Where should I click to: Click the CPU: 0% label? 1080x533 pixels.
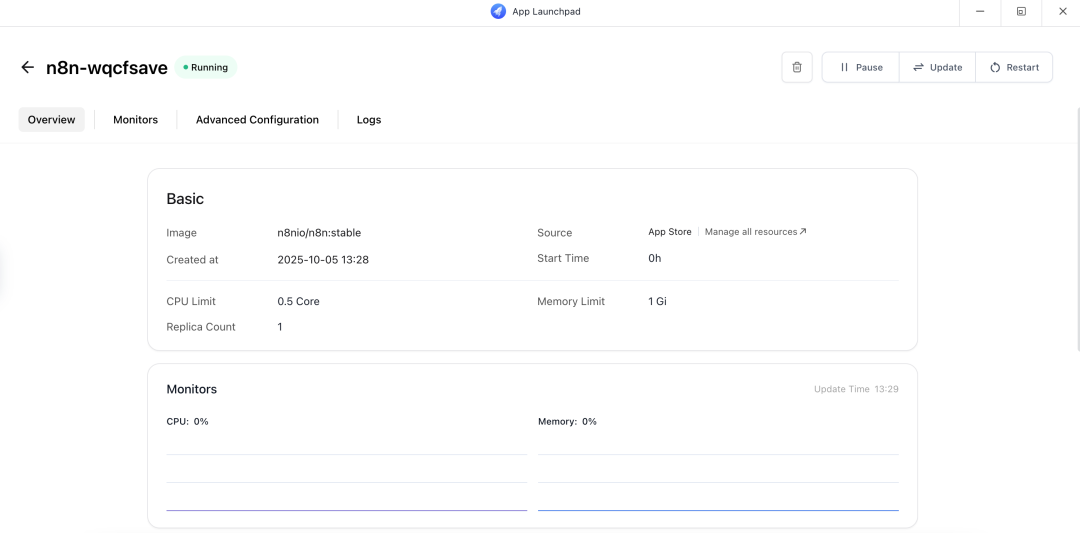pyautogui.click(x=187, y=421)
